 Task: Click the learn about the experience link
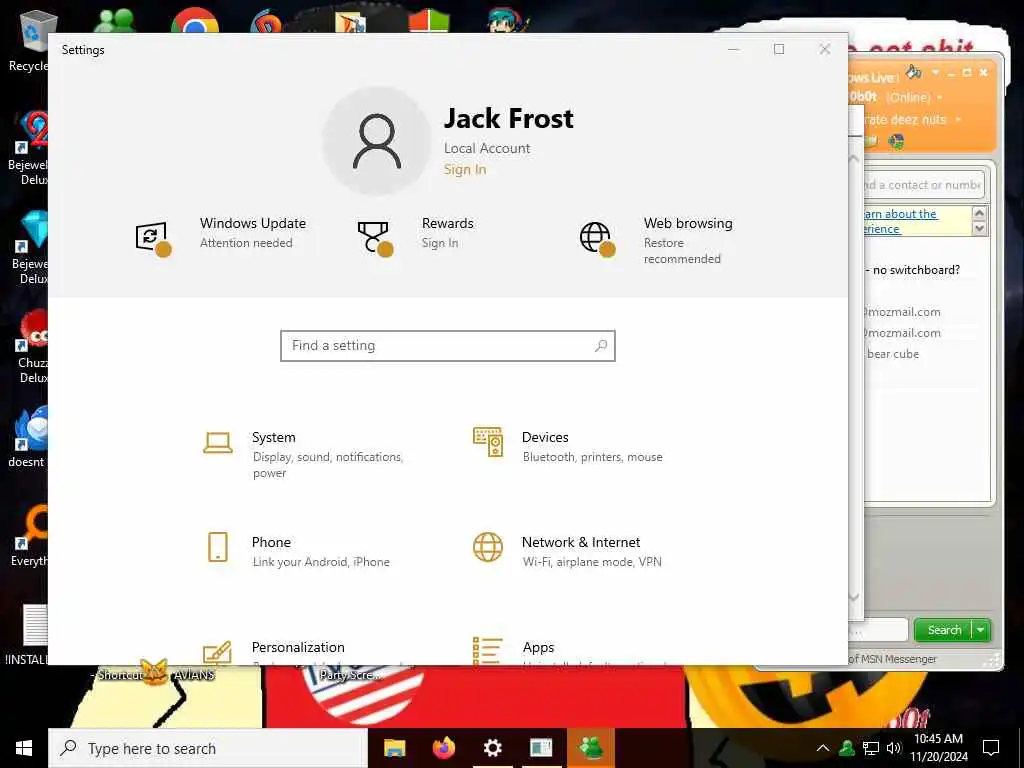point(900,221)
